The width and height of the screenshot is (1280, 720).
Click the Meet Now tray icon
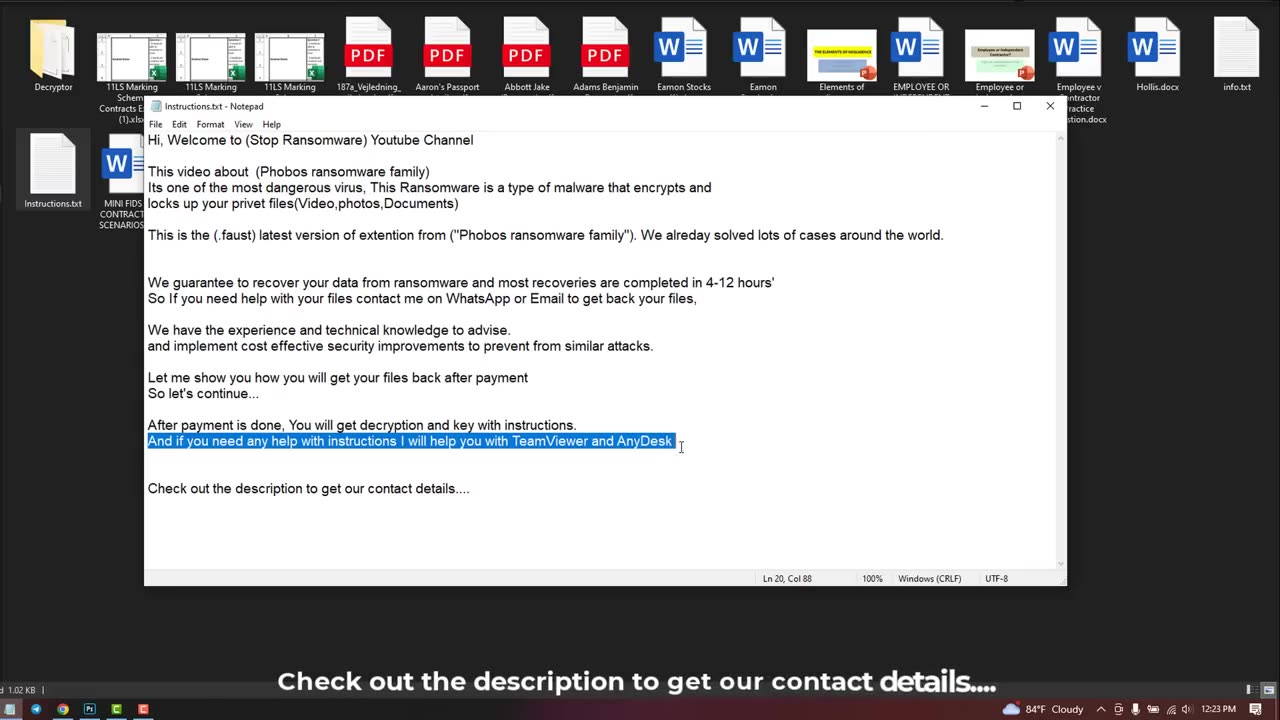coord(1119,709)
